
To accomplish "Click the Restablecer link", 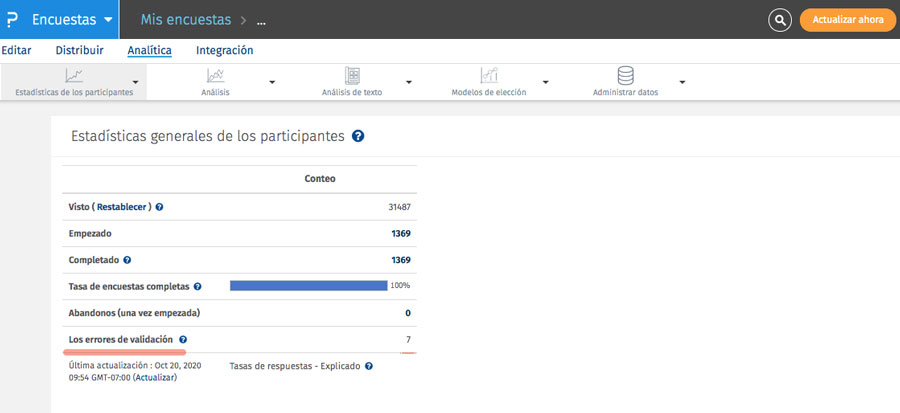I will pyautogui.click(x=123, y=207).
